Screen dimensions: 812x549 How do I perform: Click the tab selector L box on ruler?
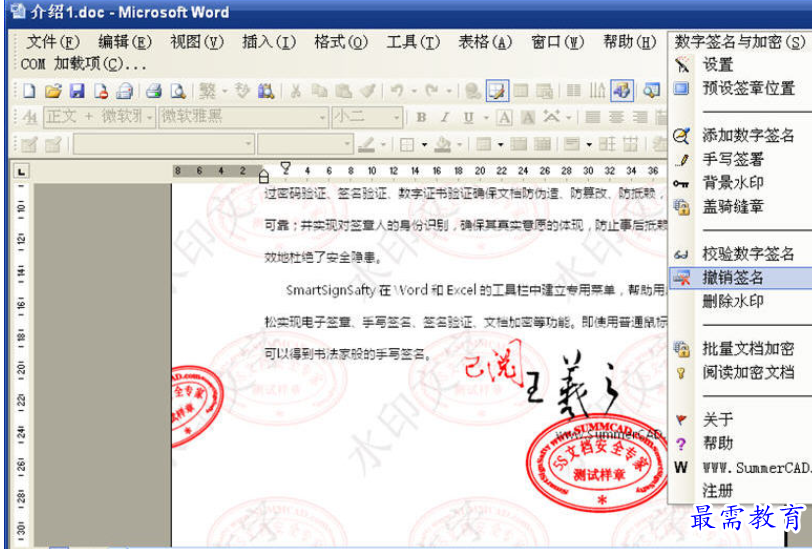coord(21,171)
